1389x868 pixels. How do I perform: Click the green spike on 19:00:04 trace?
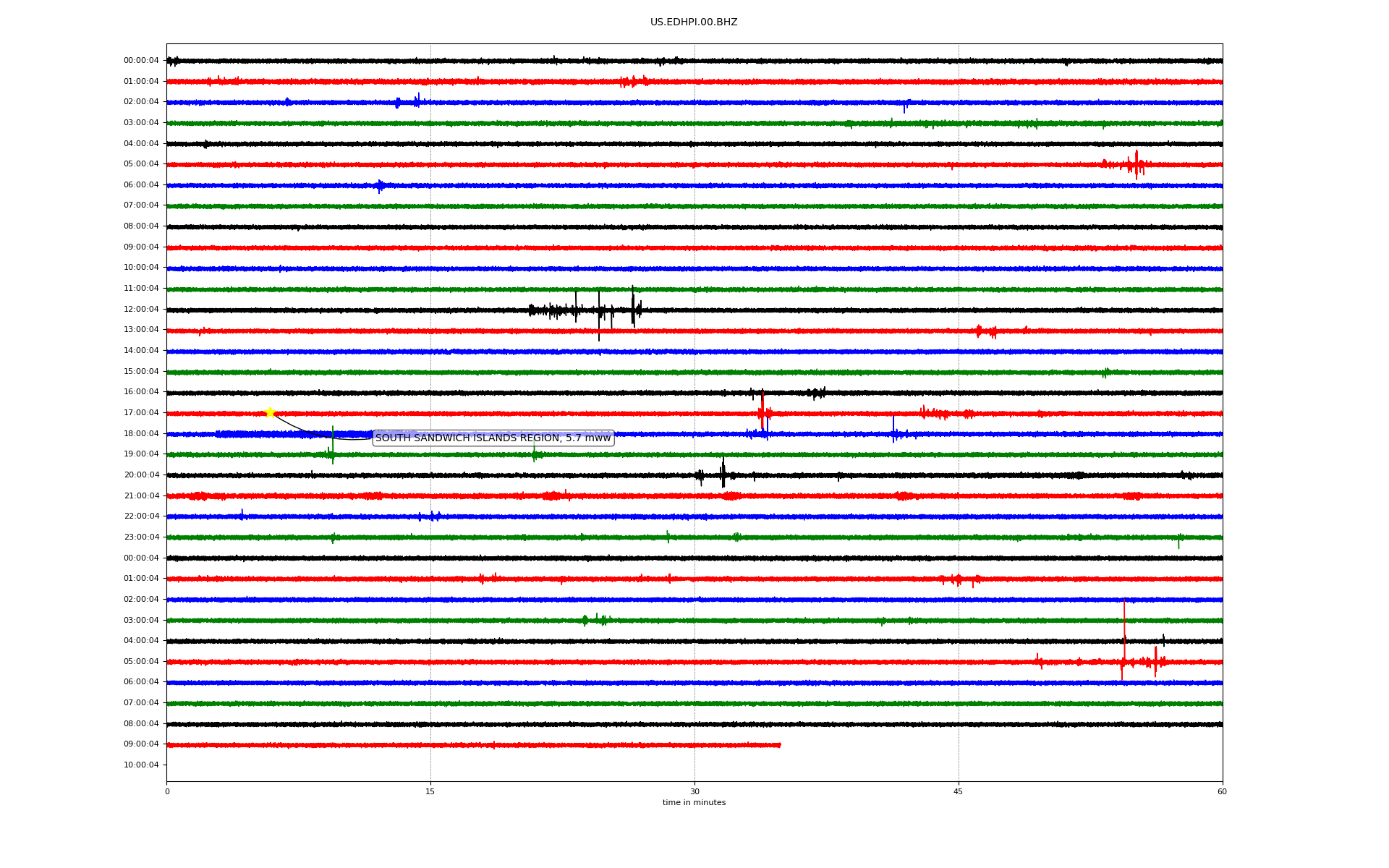pos(333,446)
